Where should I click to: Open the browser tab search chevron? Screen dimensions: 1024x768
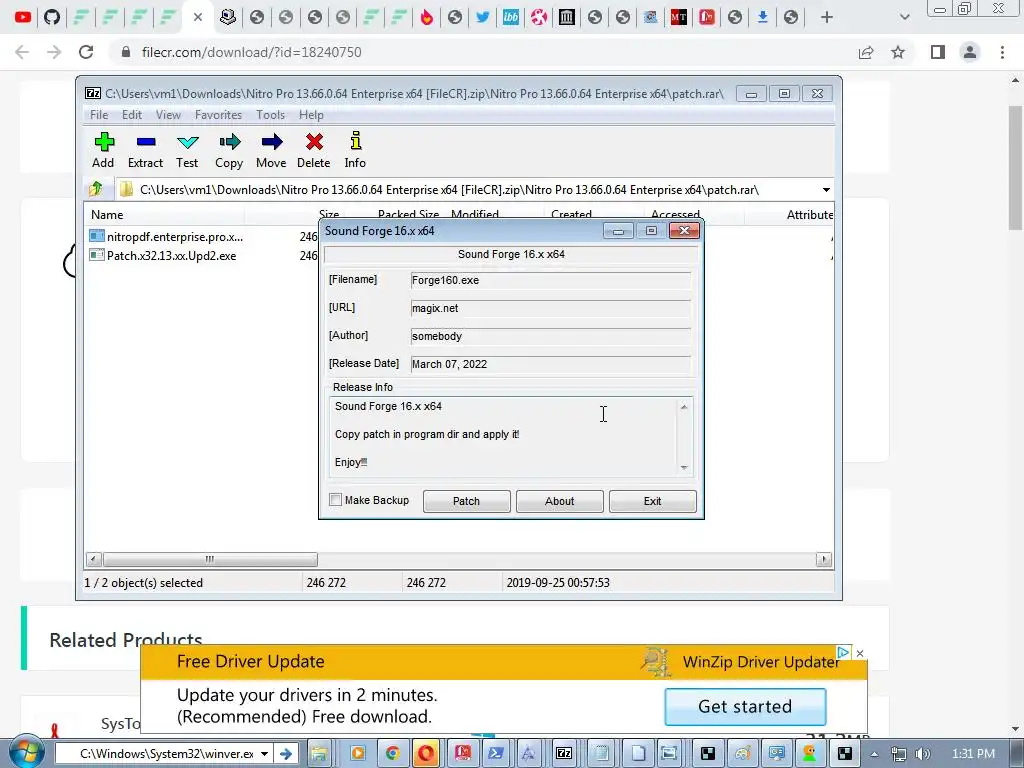[x=904, y=17]
